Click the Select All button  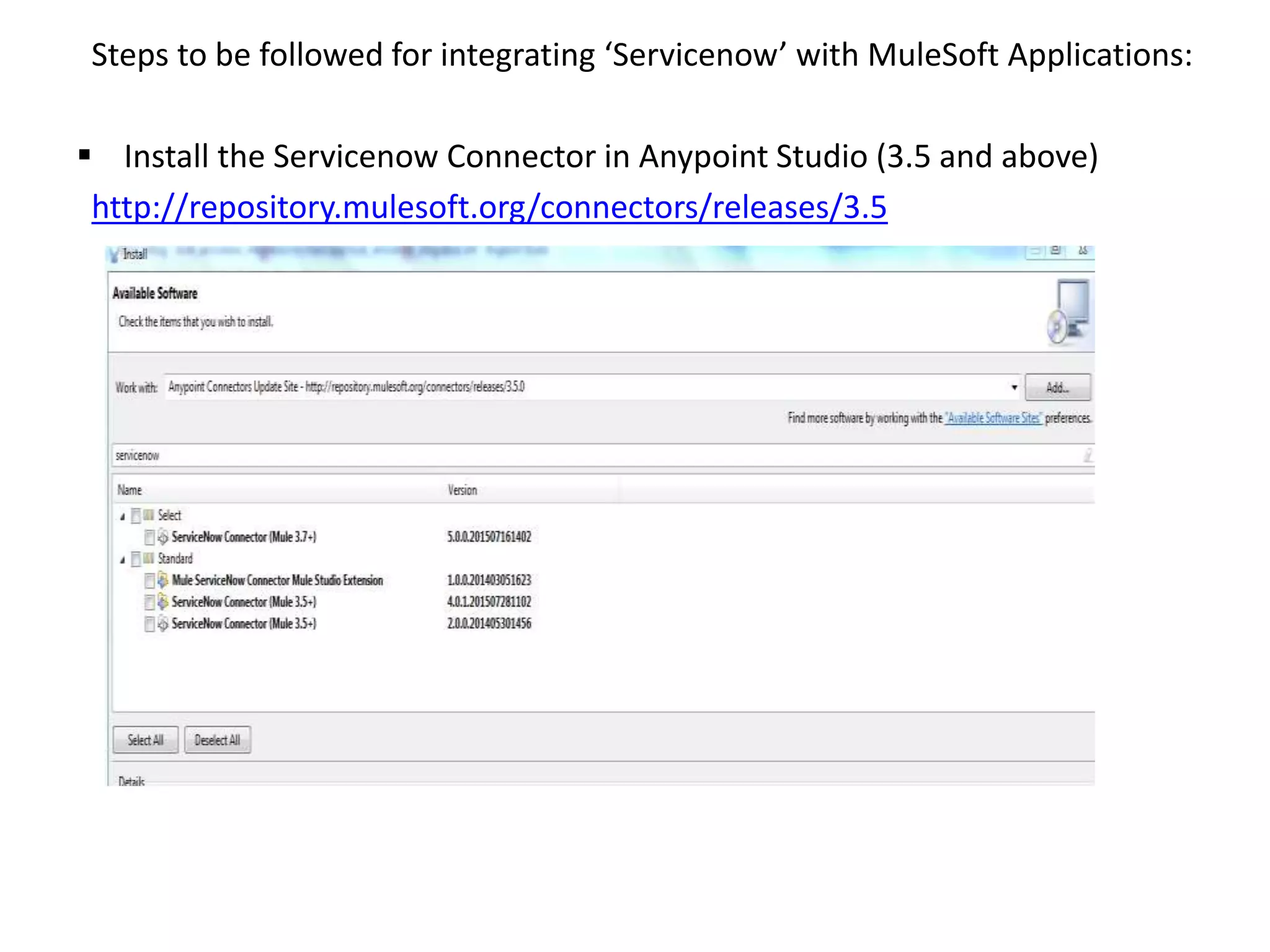click(x=146, y=740)
